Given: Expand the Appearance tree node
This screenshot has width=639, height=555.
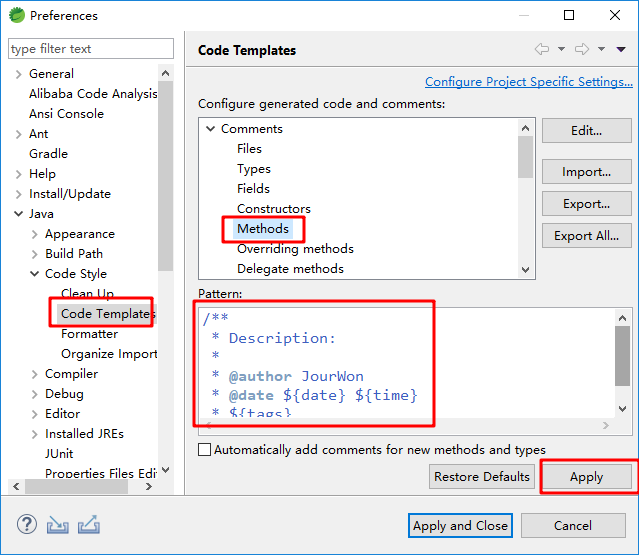Looking at the screenshot, I should (35, 234).
